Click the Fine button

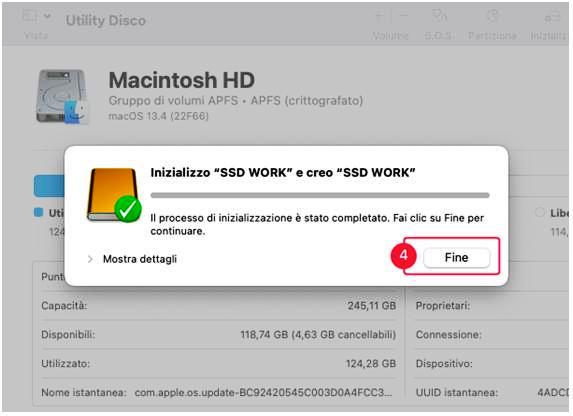456,258
